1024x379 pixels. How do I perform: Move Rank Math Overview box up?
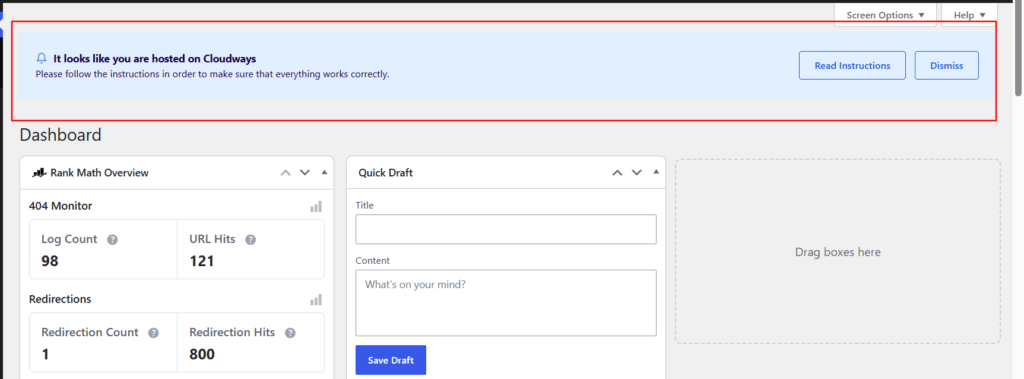pos(285,173)
